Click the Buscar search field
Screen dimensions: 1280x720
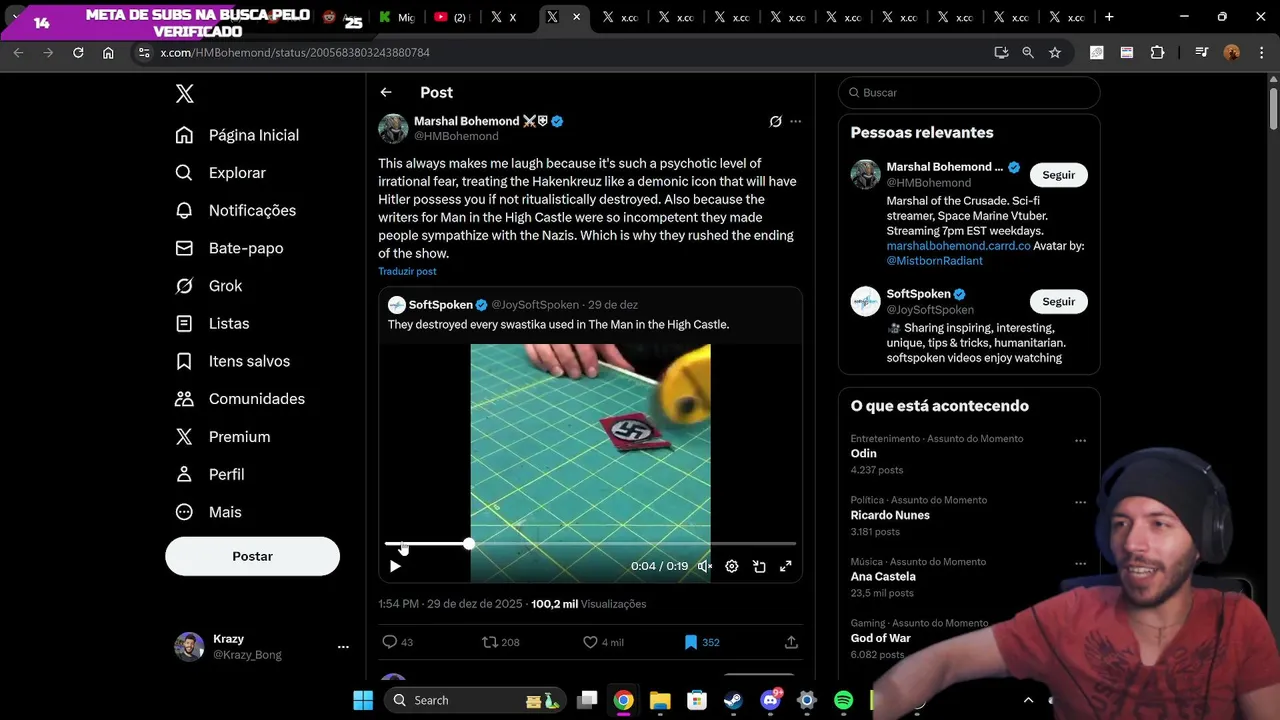(x=969, y=92)
